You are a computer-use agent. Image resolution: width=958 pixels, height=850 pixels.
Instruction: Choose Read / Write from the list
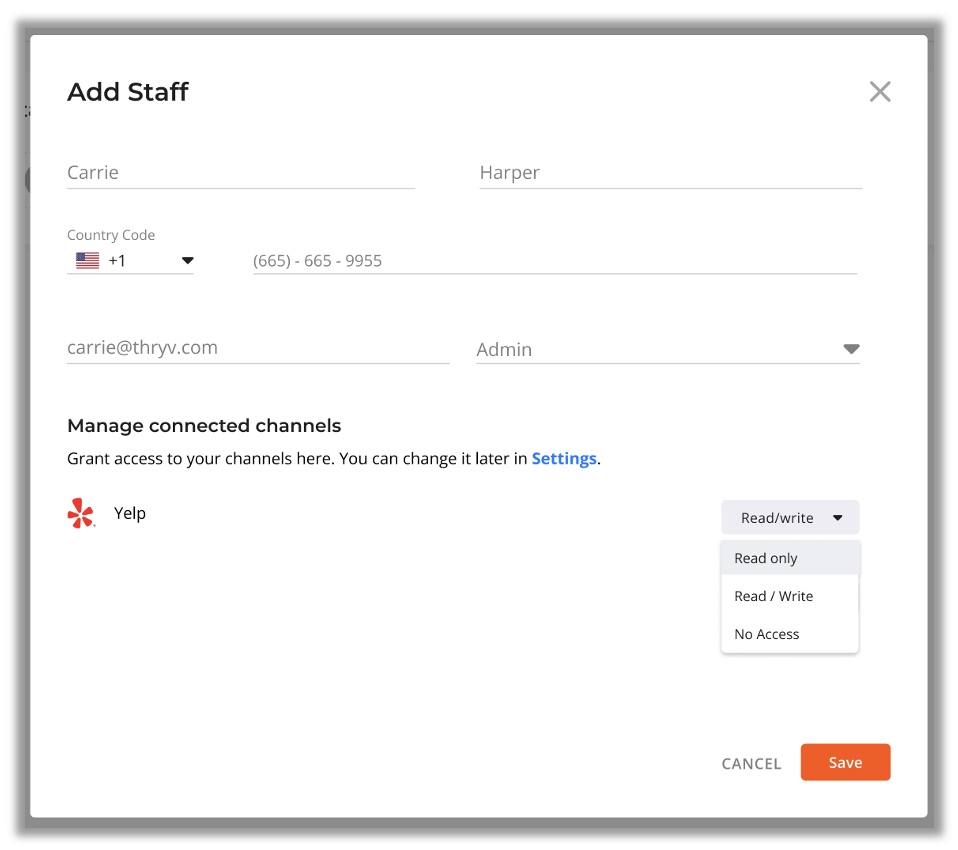point(773,596)
